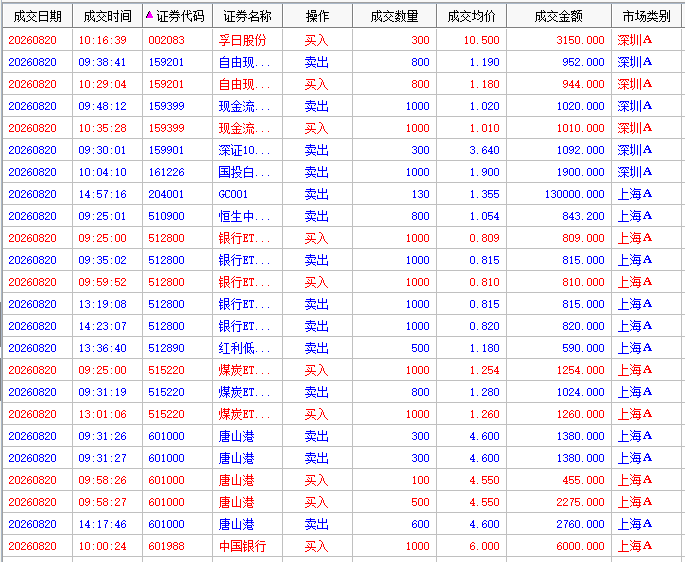This screenshot has width=685, height=562.
Task: Click the 证券代码 column header
Action: (177, 17)
